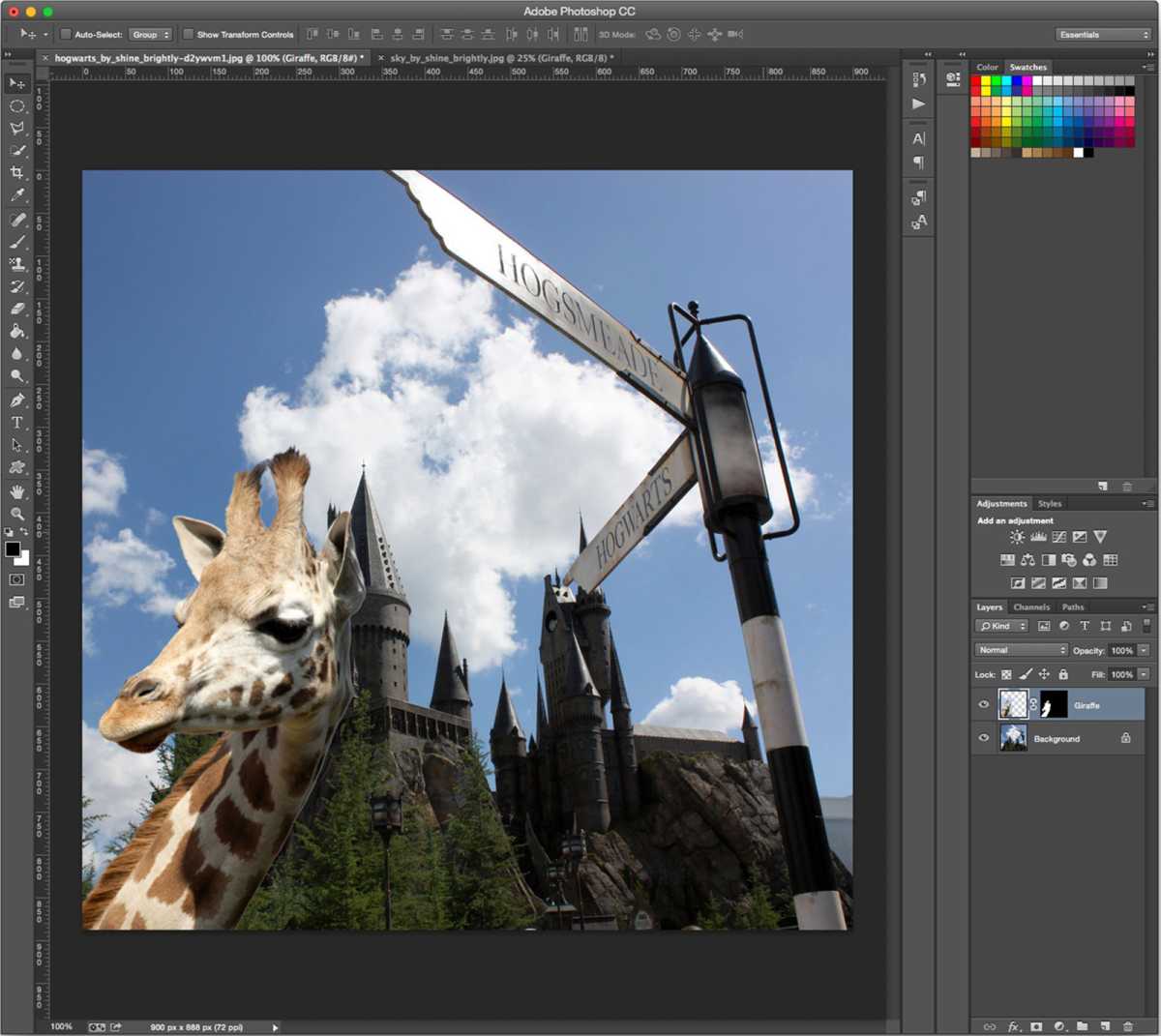Open the Opacity slider dropdown arrow
Screen dimensions: 1161x1036
[1144, 650]
